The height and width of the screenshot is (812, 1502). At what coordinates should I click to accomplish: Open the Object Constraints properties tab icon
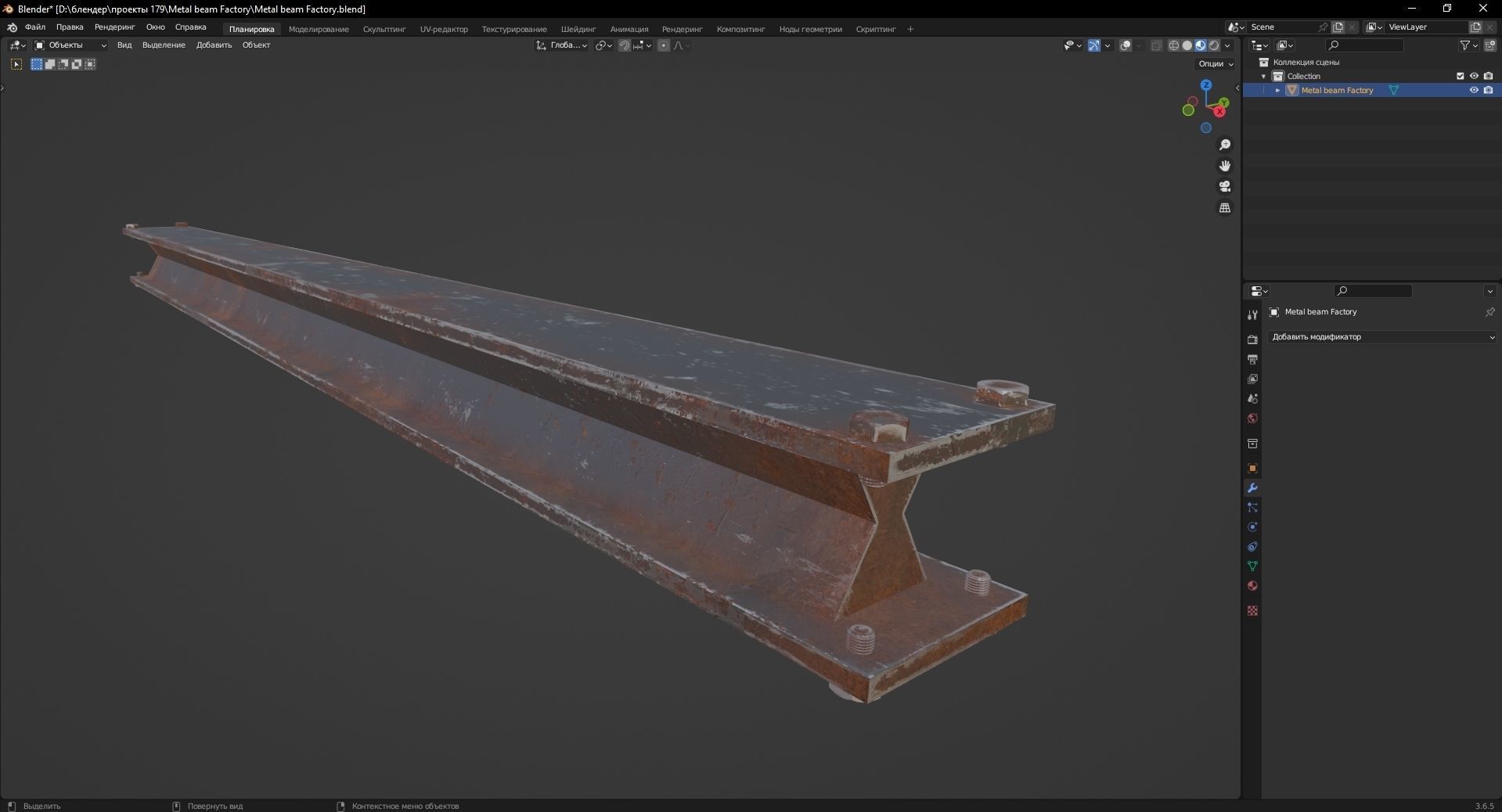click(1252, 547)
